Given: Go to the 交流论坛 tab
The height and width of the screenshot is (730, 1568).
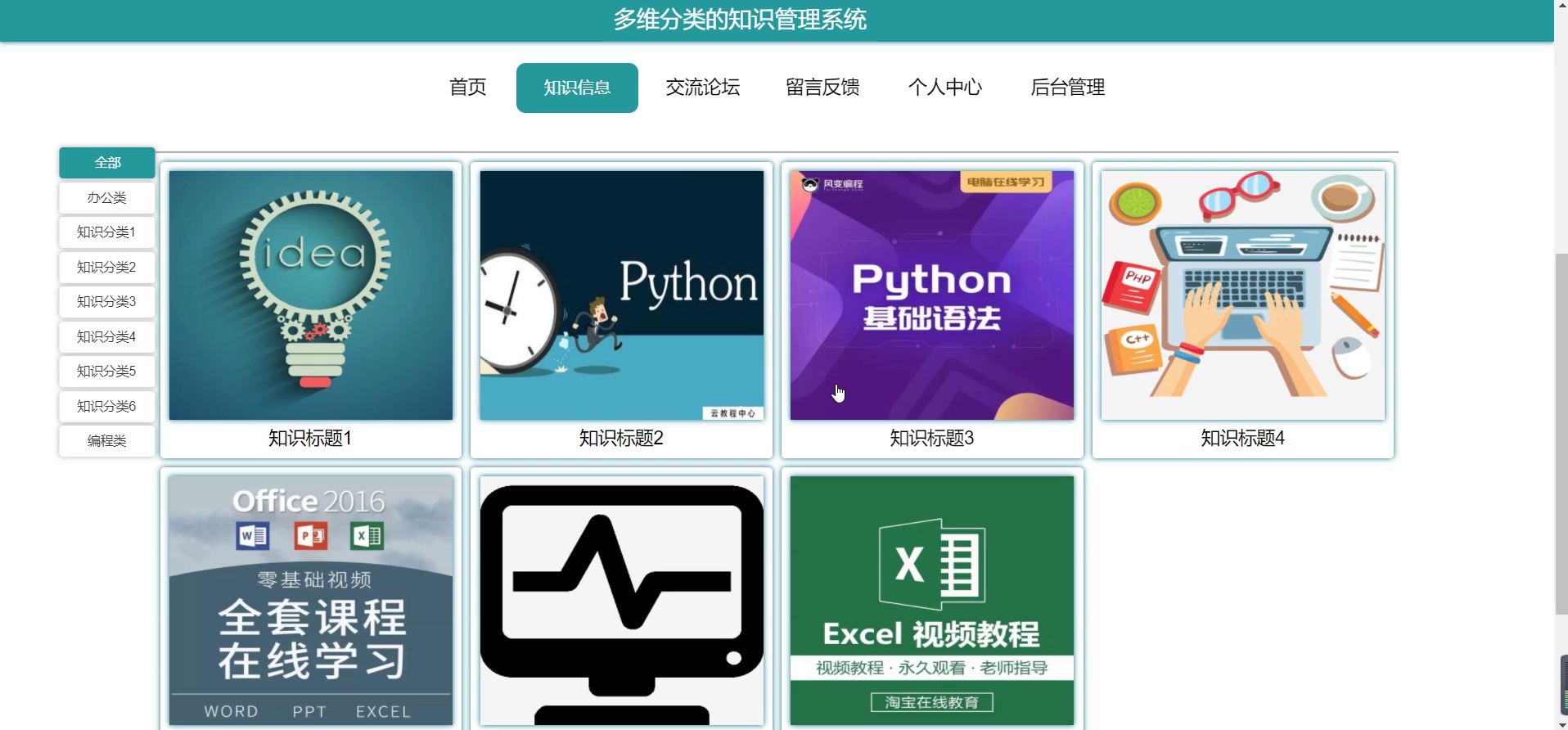Looking at the screenshot, I should coord(702,88).
